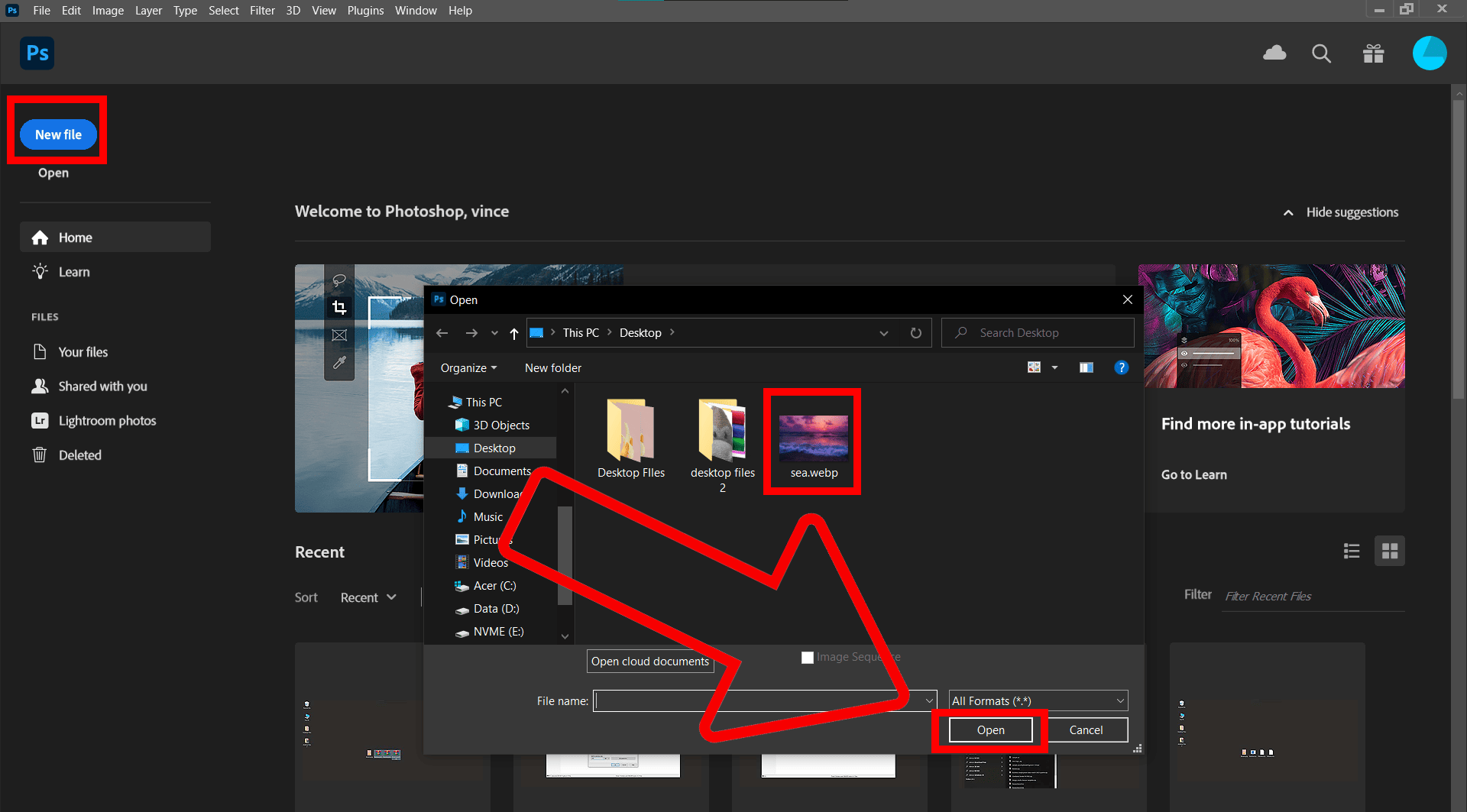This screenshot has width=1467, height=812.
Task: Select the sea.webp thumbnail
Action: (812, 437)
